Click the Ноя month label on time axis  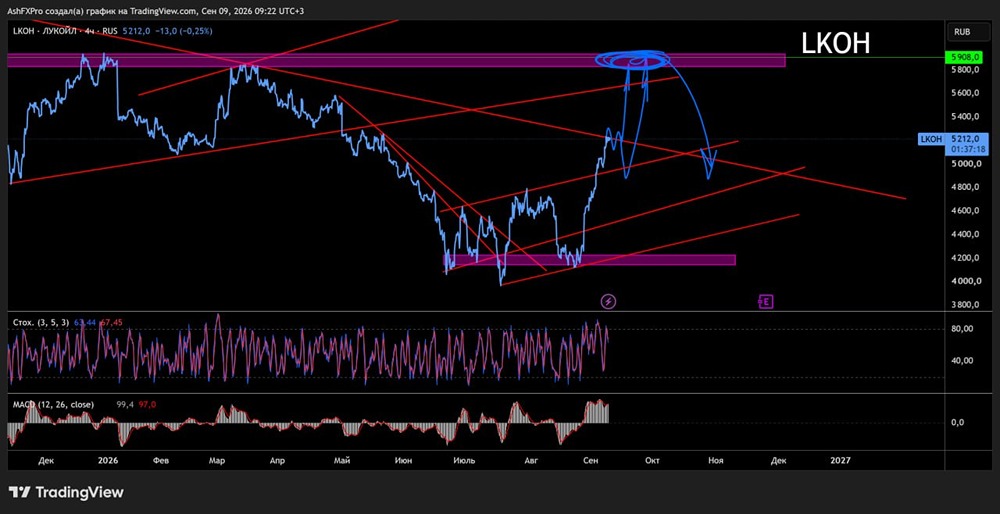click(716, 460)
